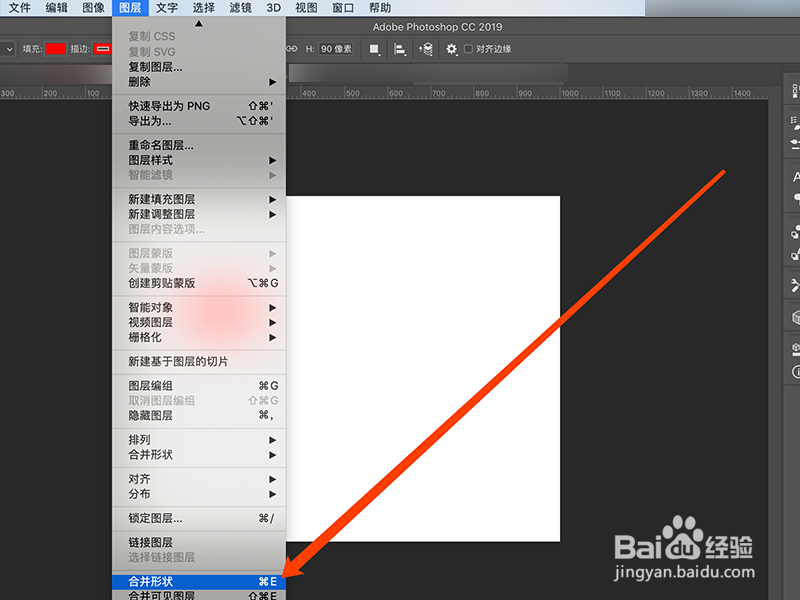The width and height of the screenshot is (800, 600).
Task: Open the Brush Settings panel icon on right dock
Action: point(795,122)
